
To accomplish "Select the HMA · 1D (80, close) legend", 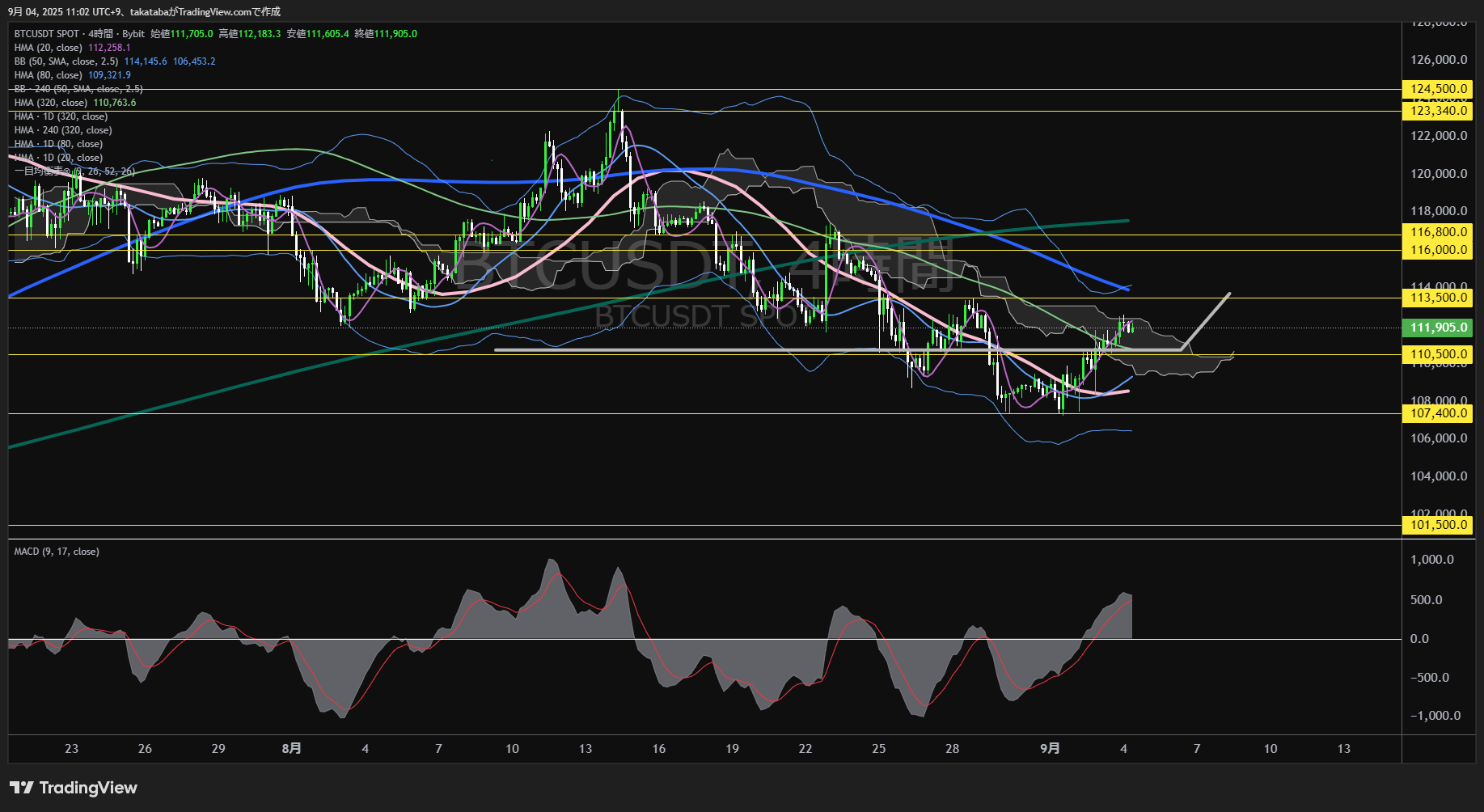I will [58, 144].
